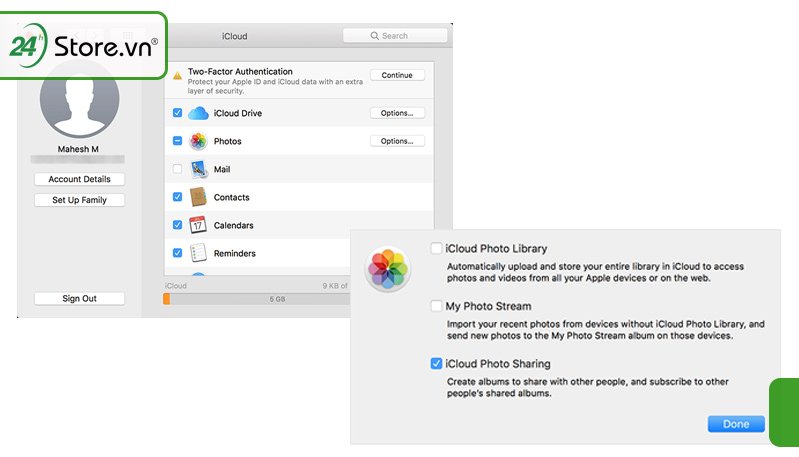Click the iCloud Drive cloud icon

[x=197, y=113]
